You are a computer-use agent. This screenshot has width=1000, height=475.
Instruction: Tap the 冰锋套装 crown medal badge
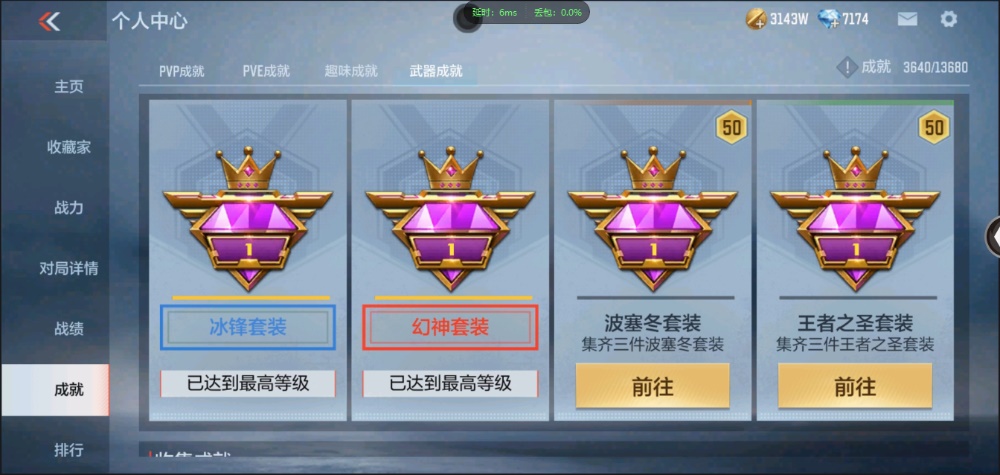click(248, 219)
